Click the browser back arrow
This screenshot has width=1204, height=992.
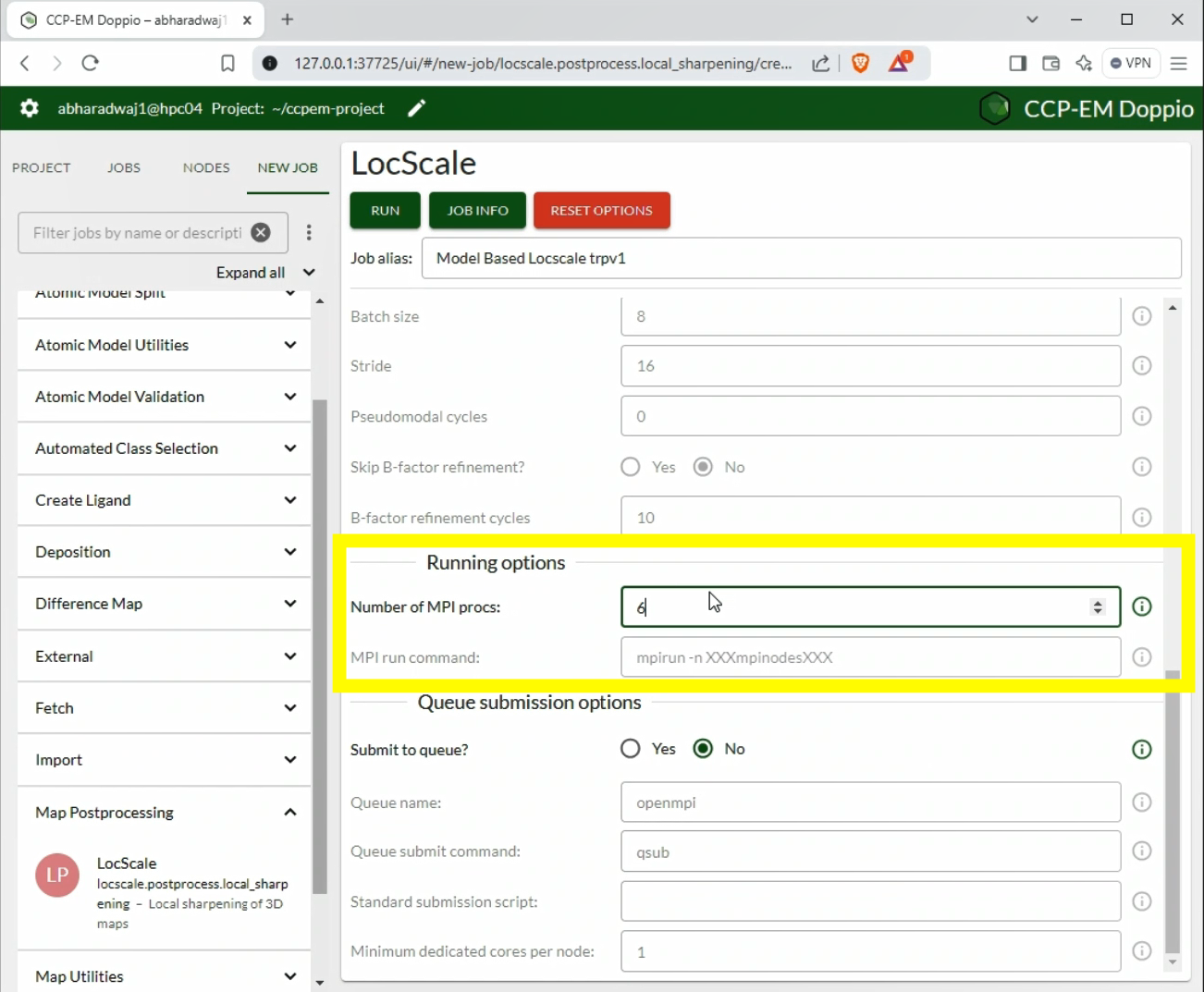(x=25, y=63)
